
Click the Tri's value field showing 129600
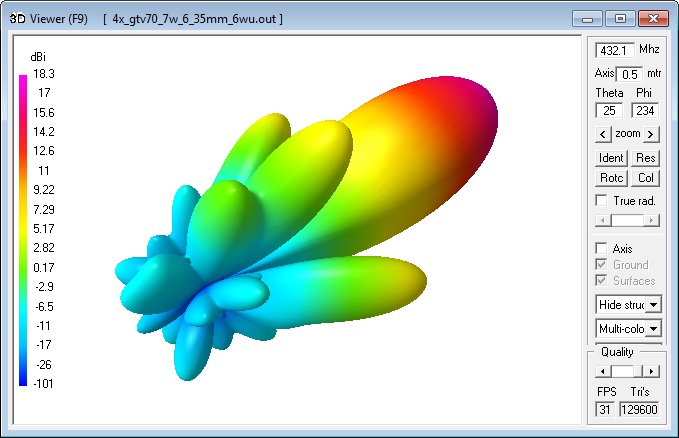click(x=639, y=409)
